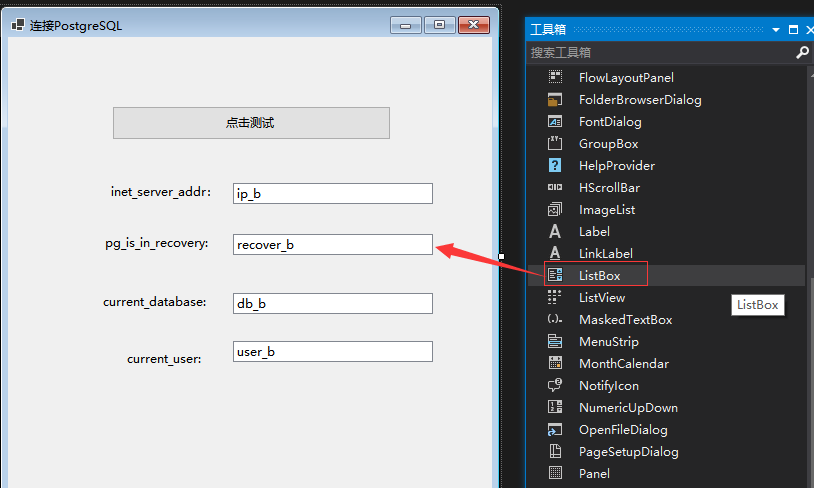Image resolution: width=814 pixels, height=488 pixels.
Task: Select the PageSetupDialog text entry
Action: pyautogui.click(x=629, y=452)
